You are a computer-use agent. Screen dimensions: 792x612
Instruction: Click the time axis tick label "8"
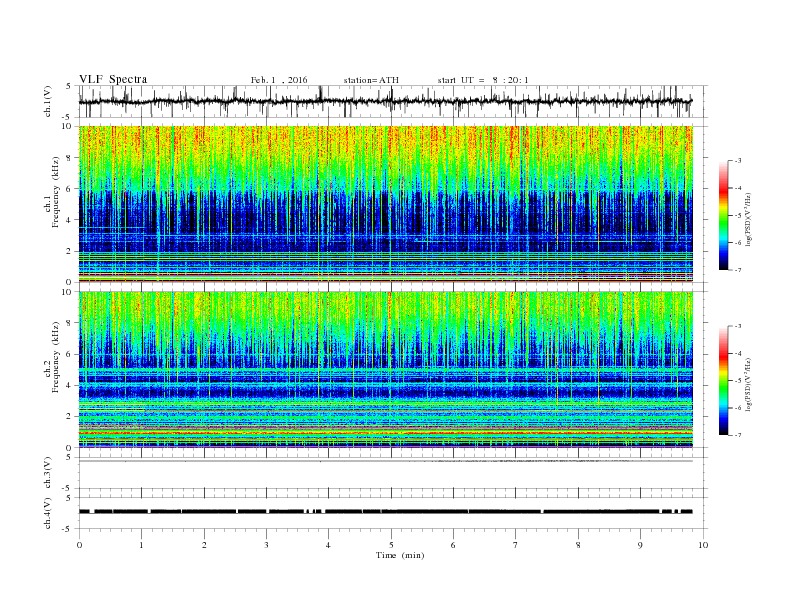coord(578,545)
